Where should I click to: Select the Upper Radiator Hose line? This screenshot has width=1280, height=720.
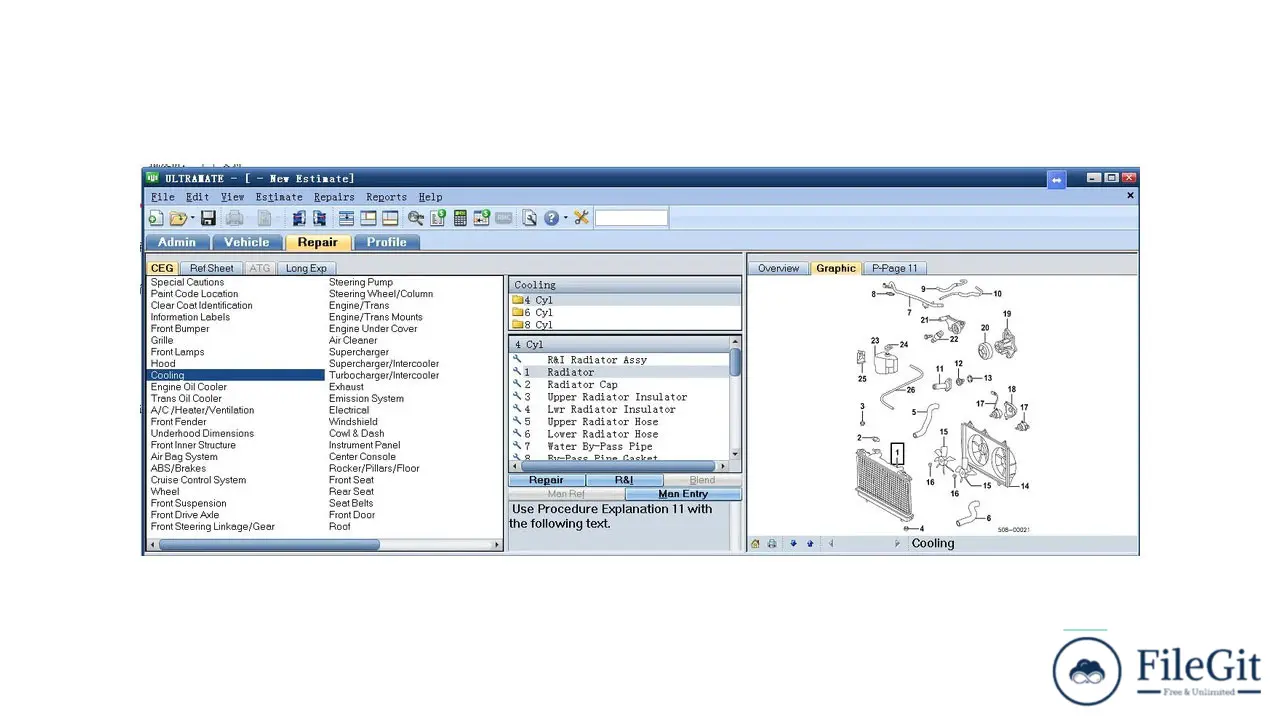tap(603, 422)
